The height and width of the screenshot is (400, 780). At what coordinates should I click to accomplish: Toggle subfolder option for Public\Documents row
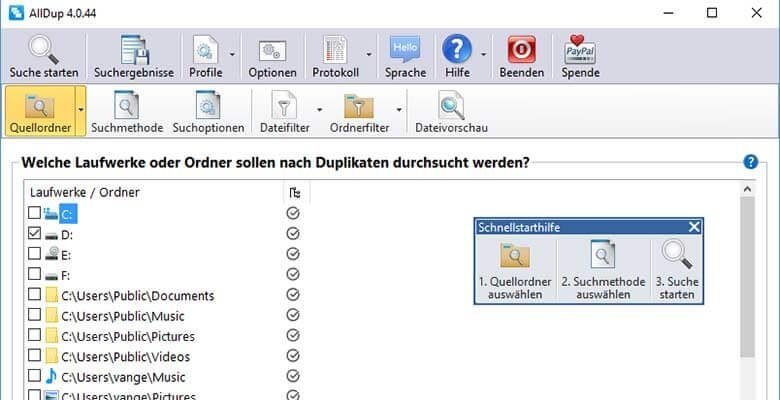[293, 295]
